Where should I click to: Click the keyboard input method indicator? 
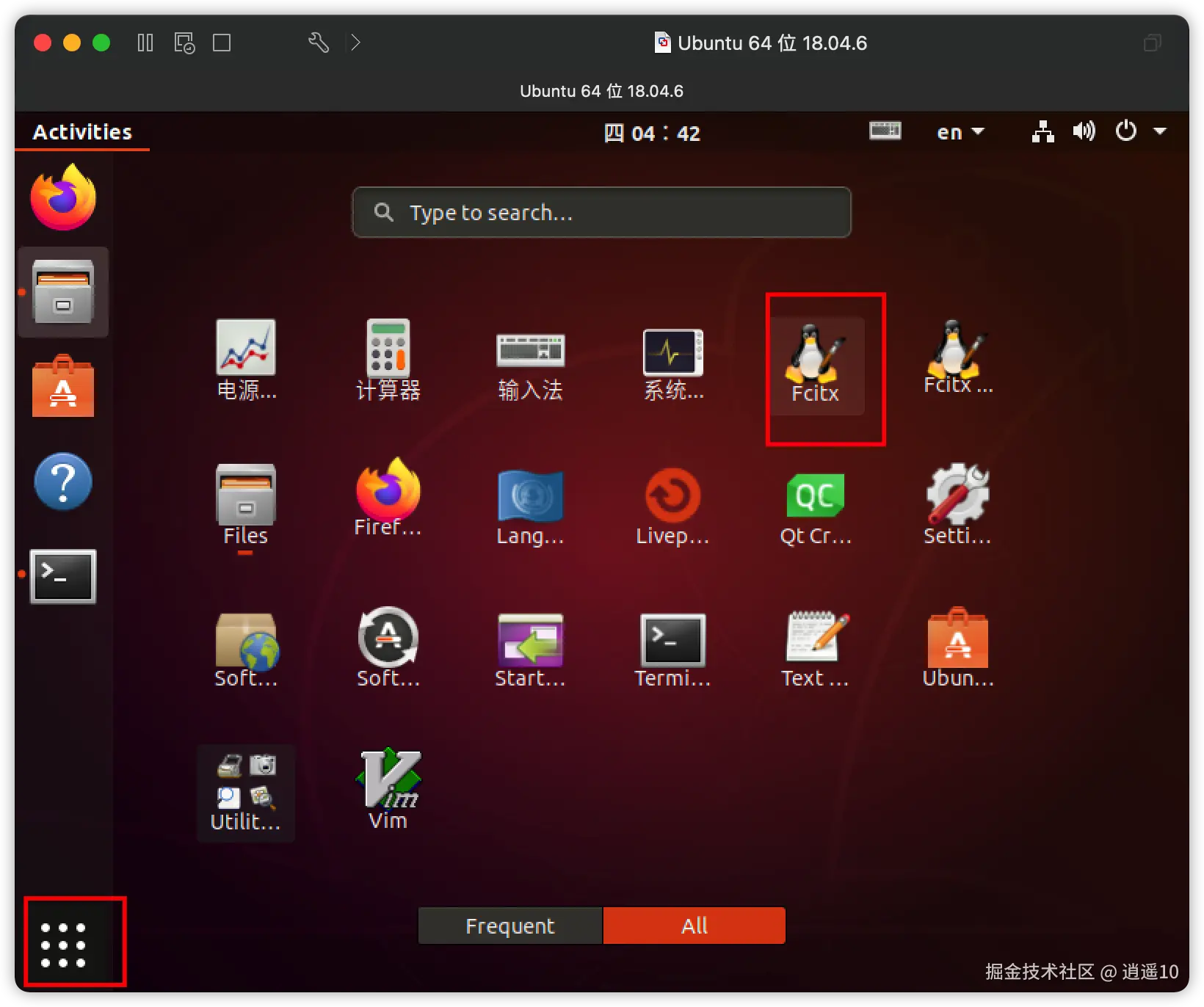[x=885, y=131]
